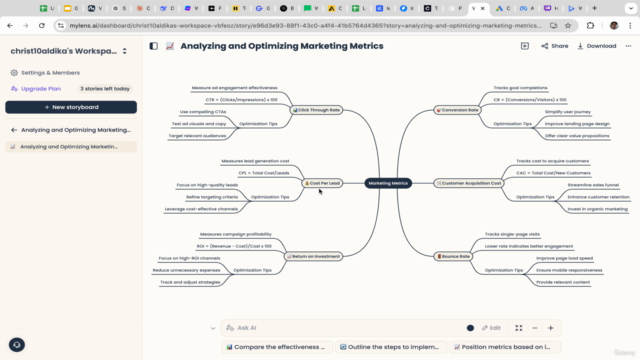Select the Click Through Rate node

316,110
